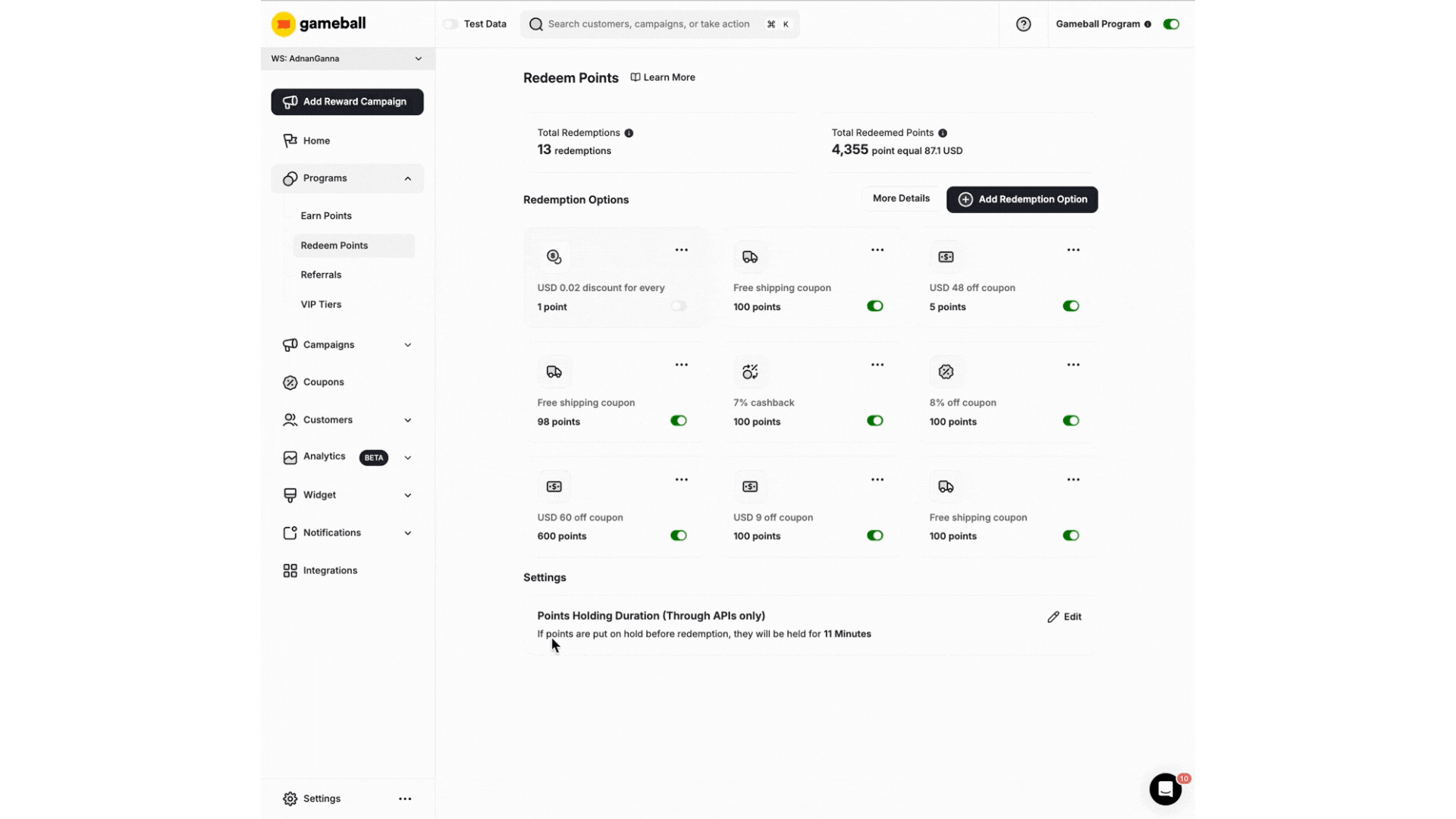
Task: Open the WS: AdnanGanna workspace selector
Action: tap(347, 58)
